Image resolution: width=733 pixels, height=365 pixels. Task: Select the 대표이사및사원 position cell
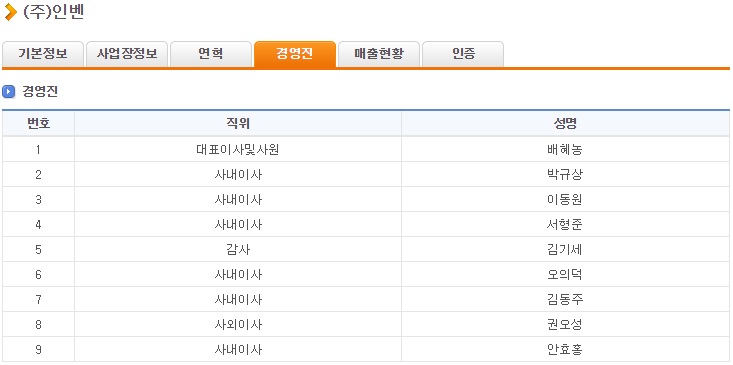[x=238, y=150]
